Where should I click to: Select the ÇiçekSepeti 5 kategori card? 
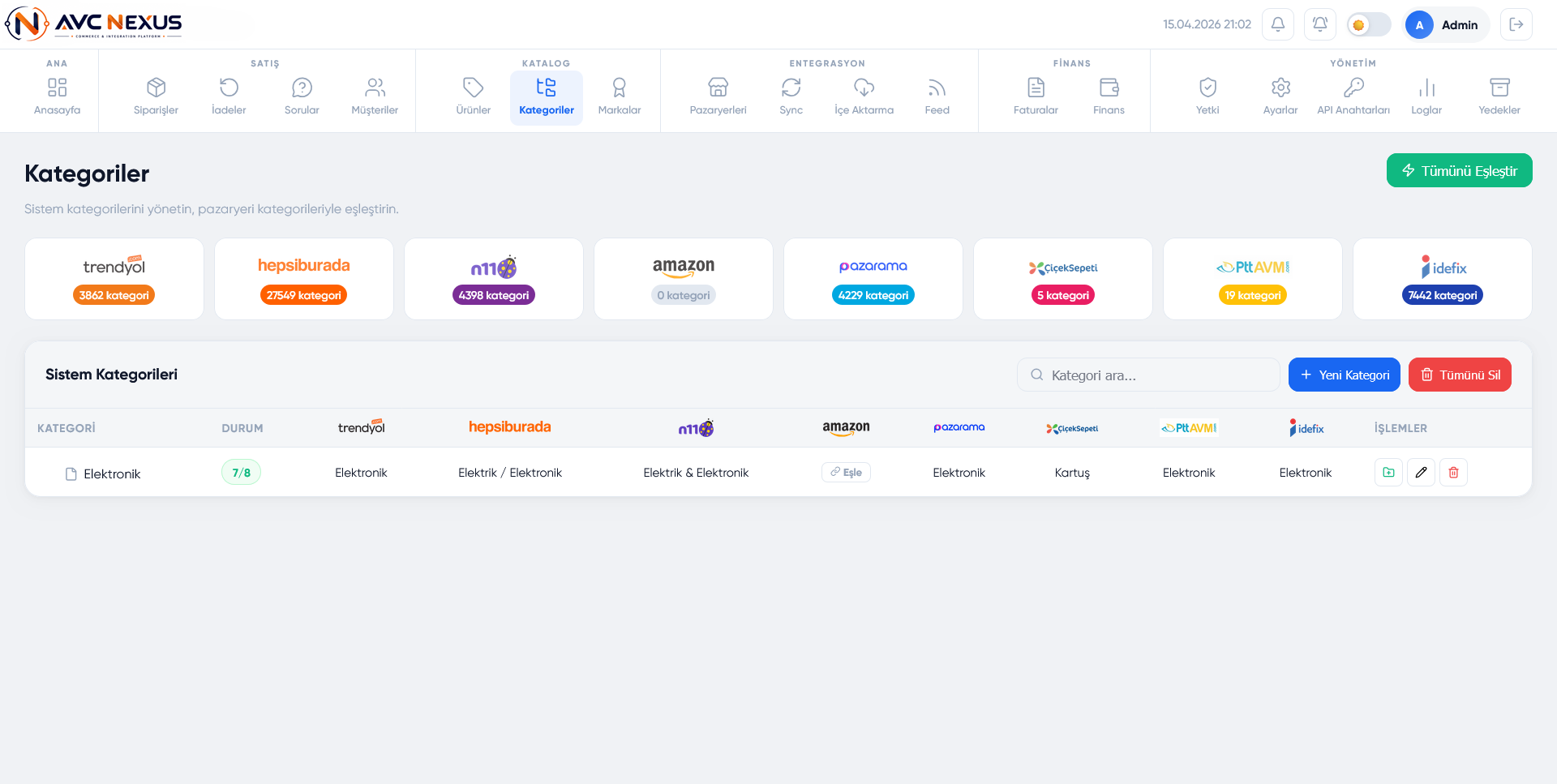(1063, 279)
